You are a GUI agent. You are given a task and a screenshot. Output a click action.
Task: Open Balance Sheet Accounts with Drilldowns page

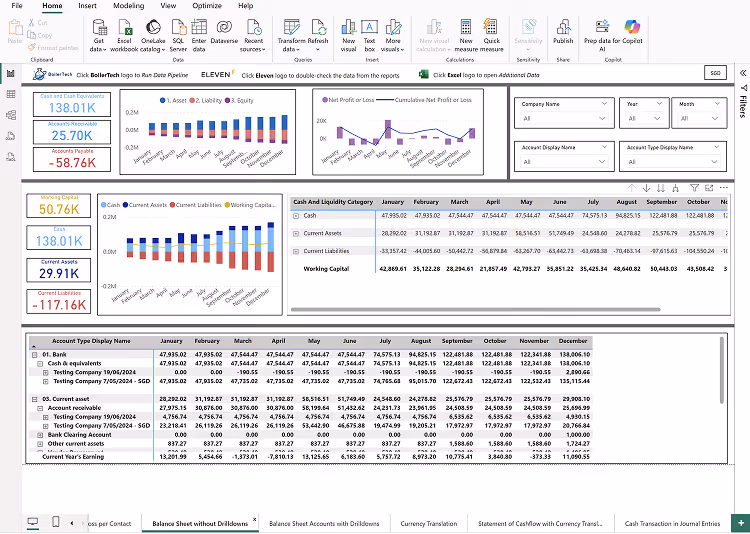324,523
